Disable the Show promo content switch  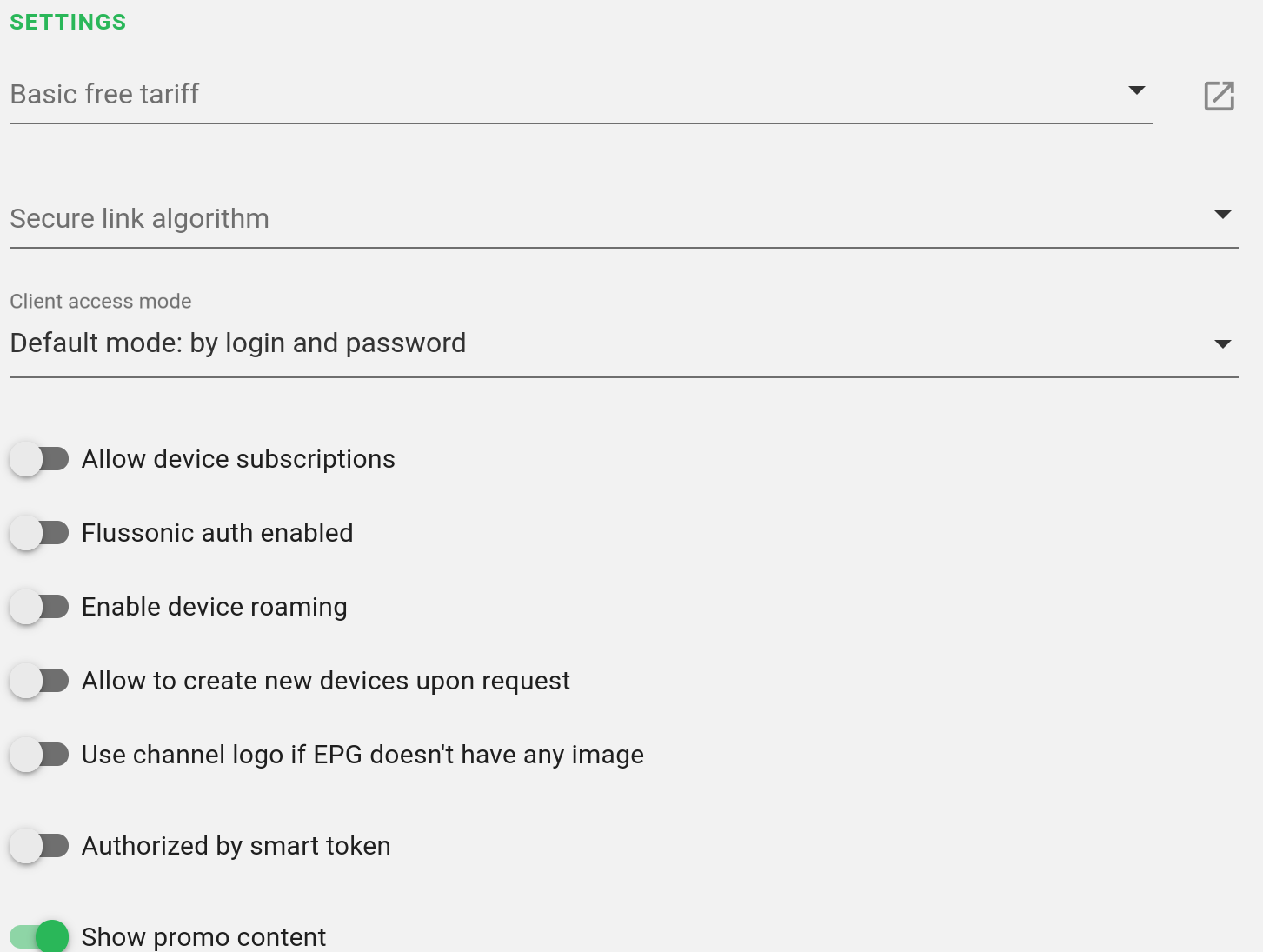coord(39,936)
